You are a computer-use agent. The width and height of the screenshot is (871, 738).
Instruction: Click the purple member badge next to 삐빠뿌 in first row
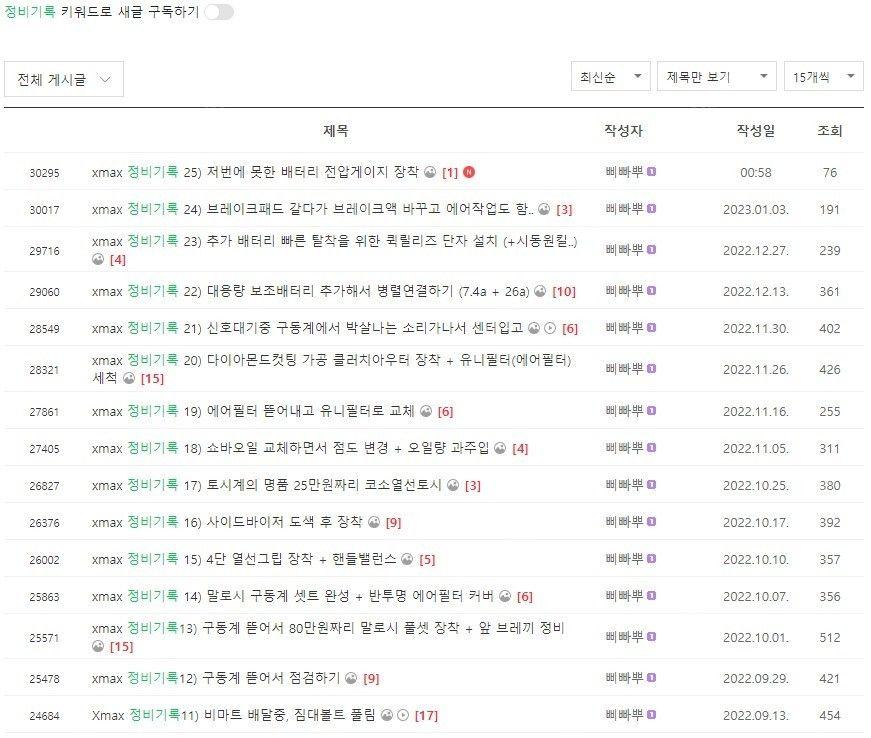[652, 172]
